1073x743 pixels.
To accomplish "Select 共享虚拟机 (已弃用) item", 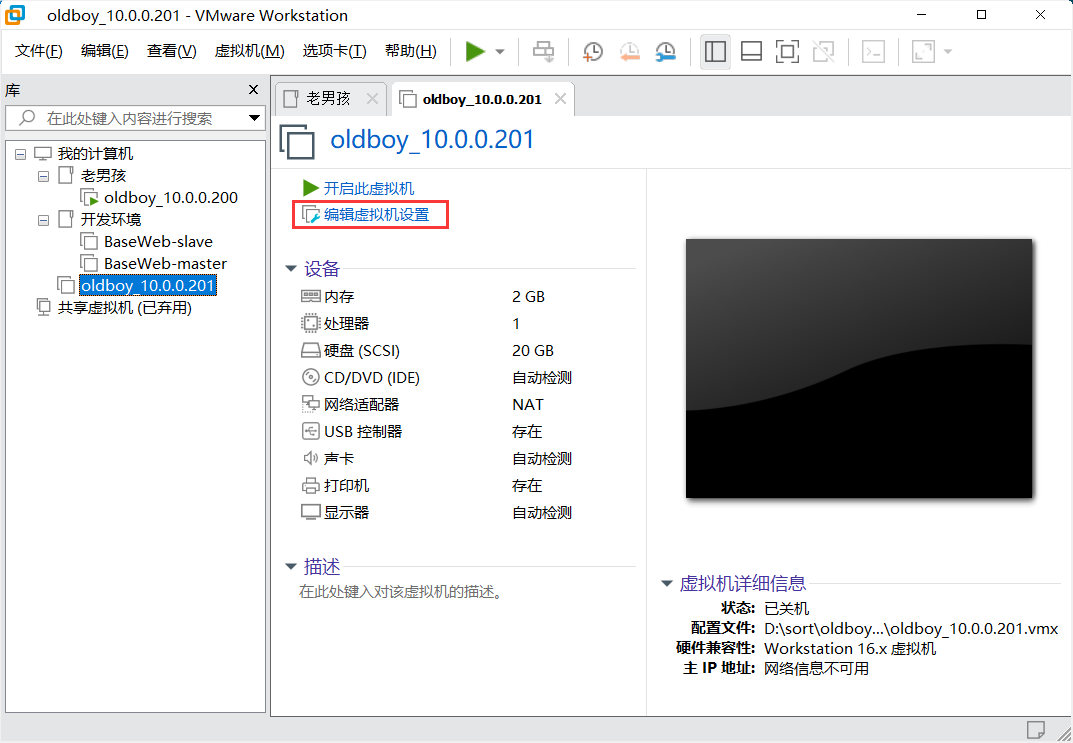I will (x=125, y=307).
